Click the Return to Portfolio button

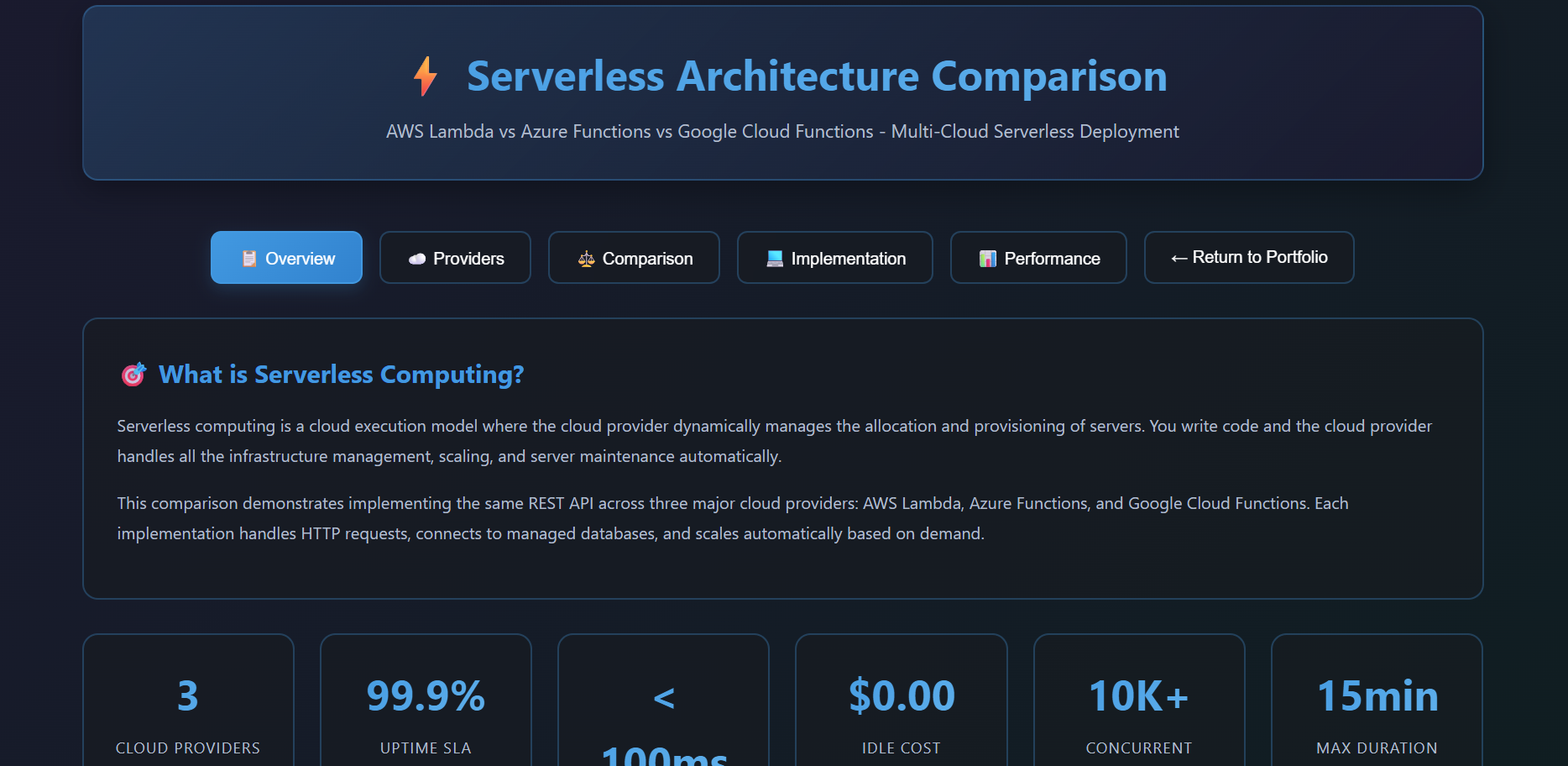1248,257
